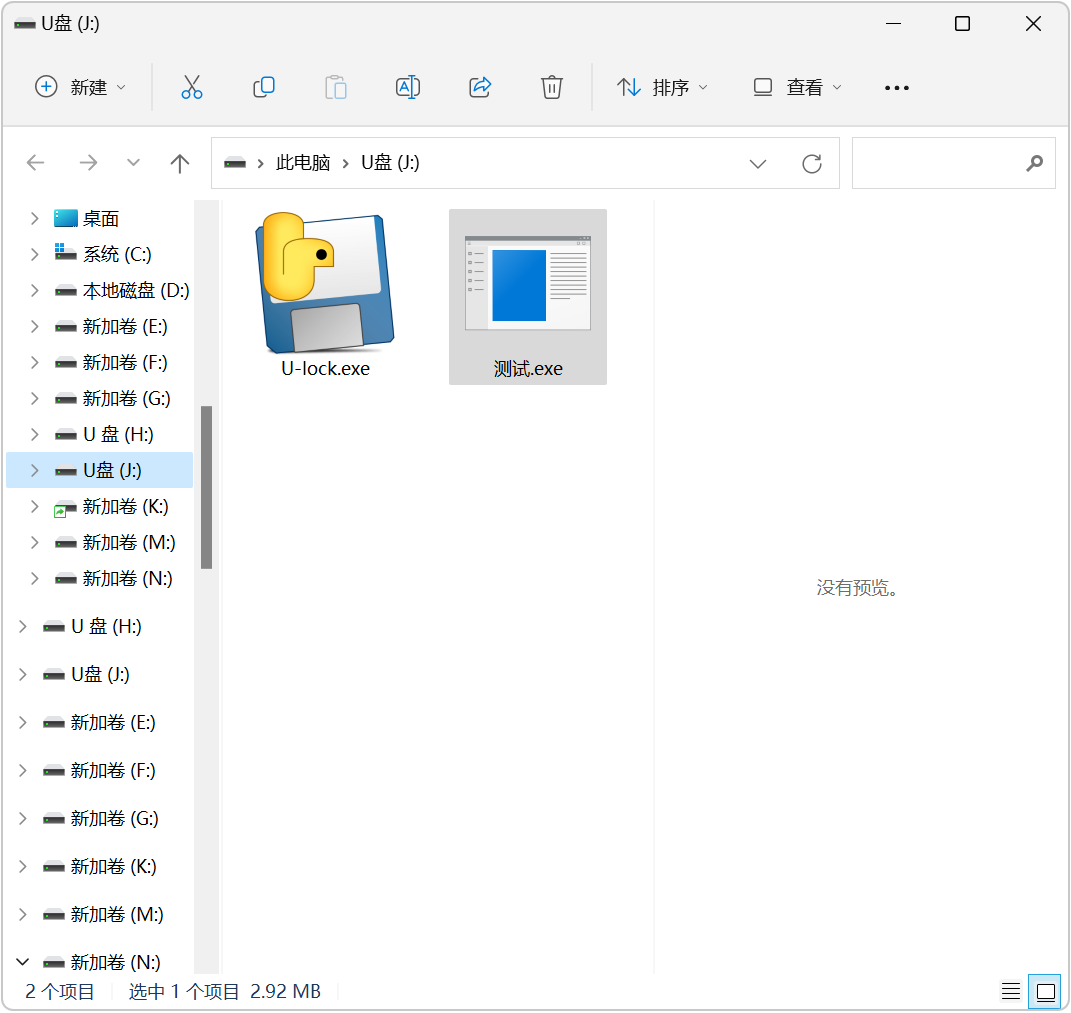Switch to details list view icon
Image resolution: width=1071 pixels, height=1013 pixels.
(1011, 990)
